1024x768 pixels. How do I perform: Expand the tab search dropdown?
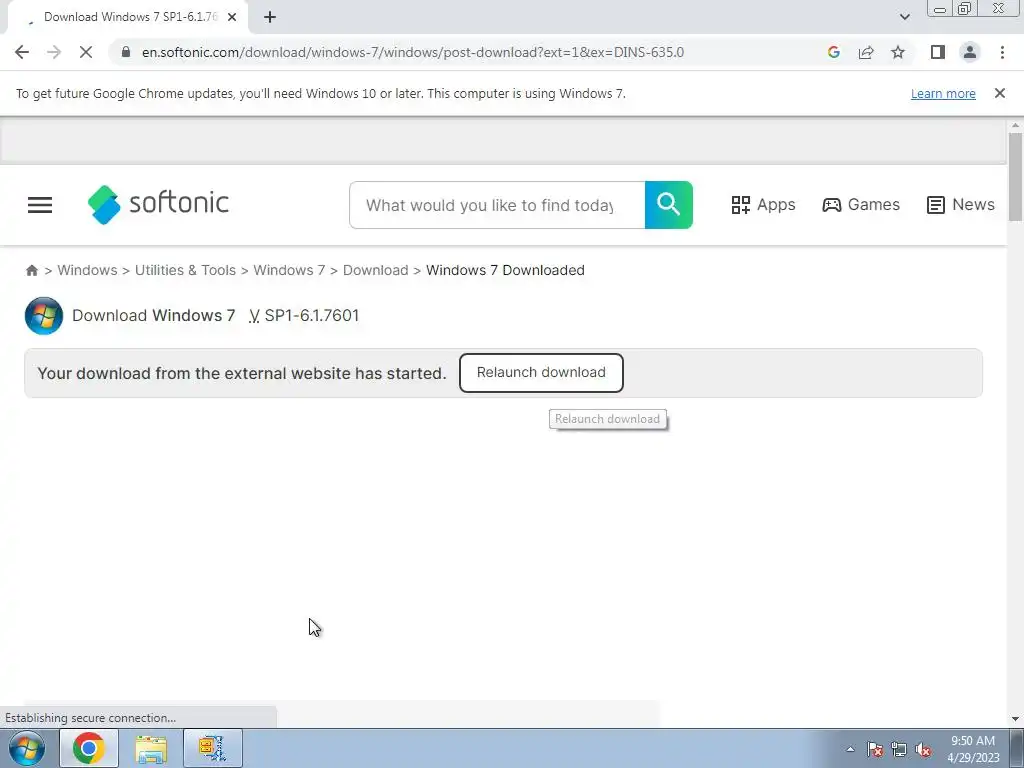tap(904, 17)
